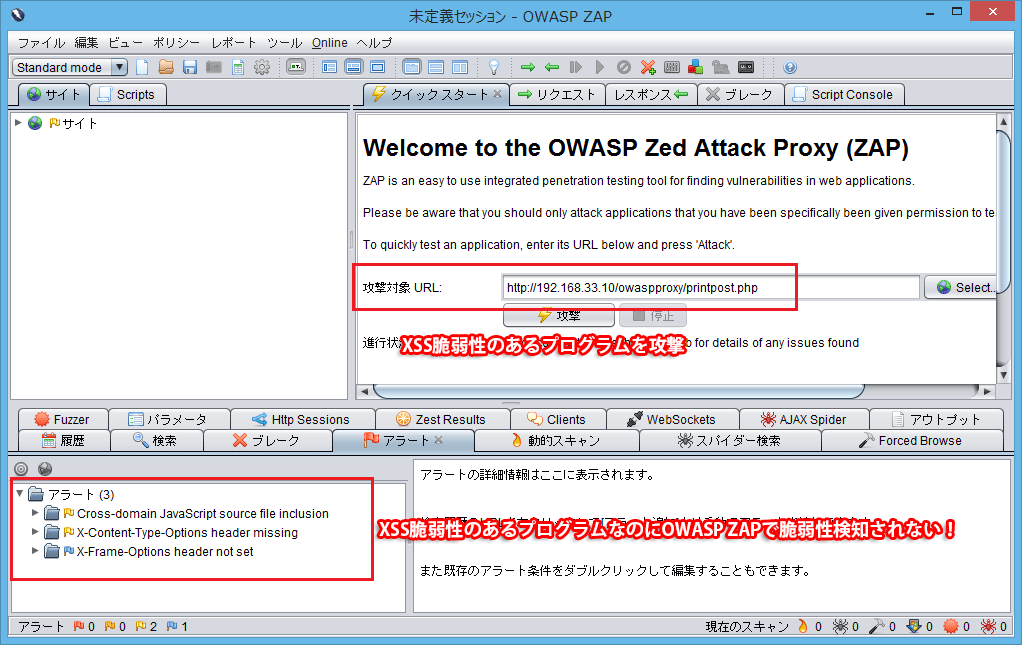Viewport: 1022px width, 645px height.
Task: Collapse the アラート (3) folder
Action: [x=20, y=493]
